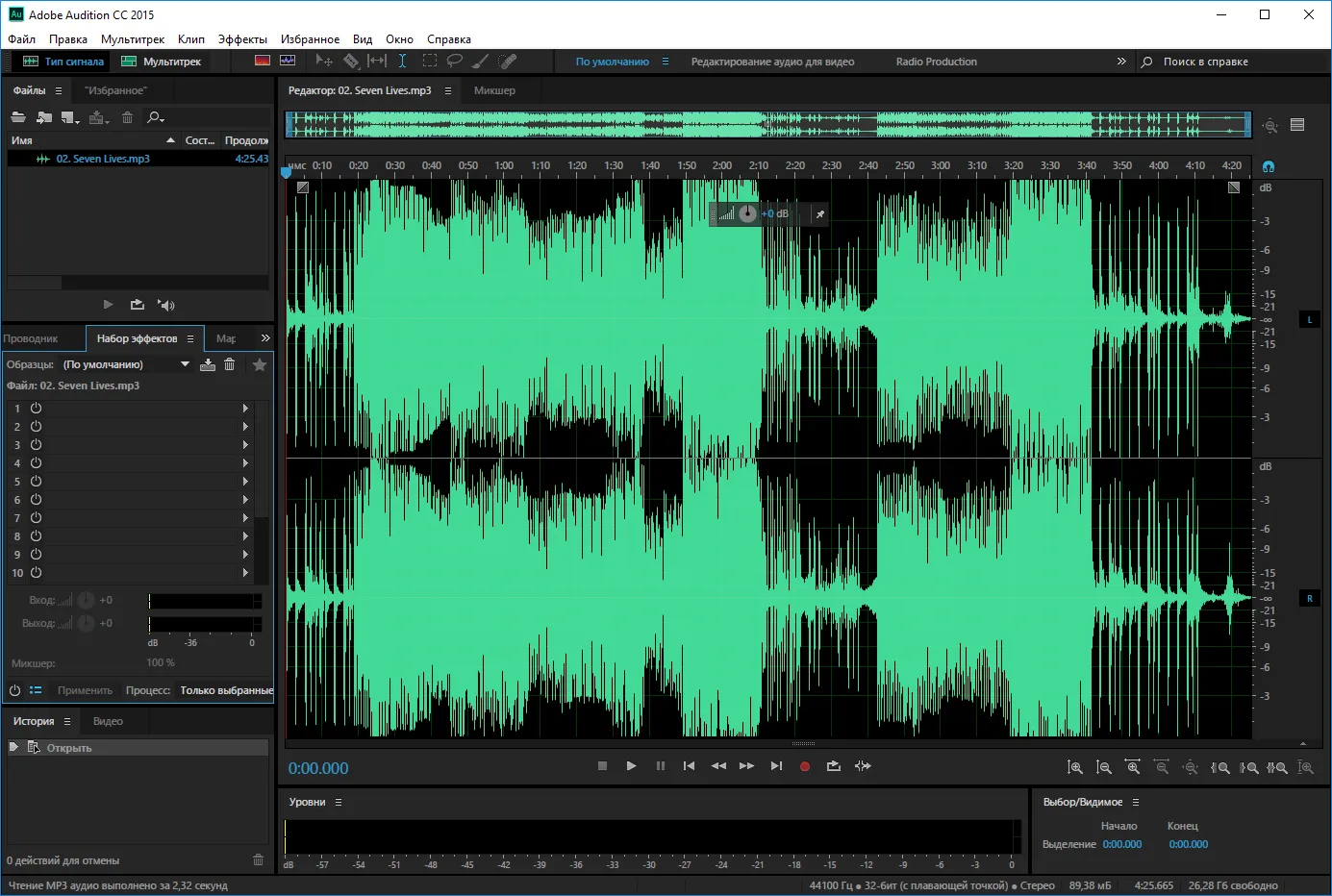The width and height of the screenshot is (1332, 896).
Task: Expand effect slot 3 arrow menu
Action: click(245, 445)
